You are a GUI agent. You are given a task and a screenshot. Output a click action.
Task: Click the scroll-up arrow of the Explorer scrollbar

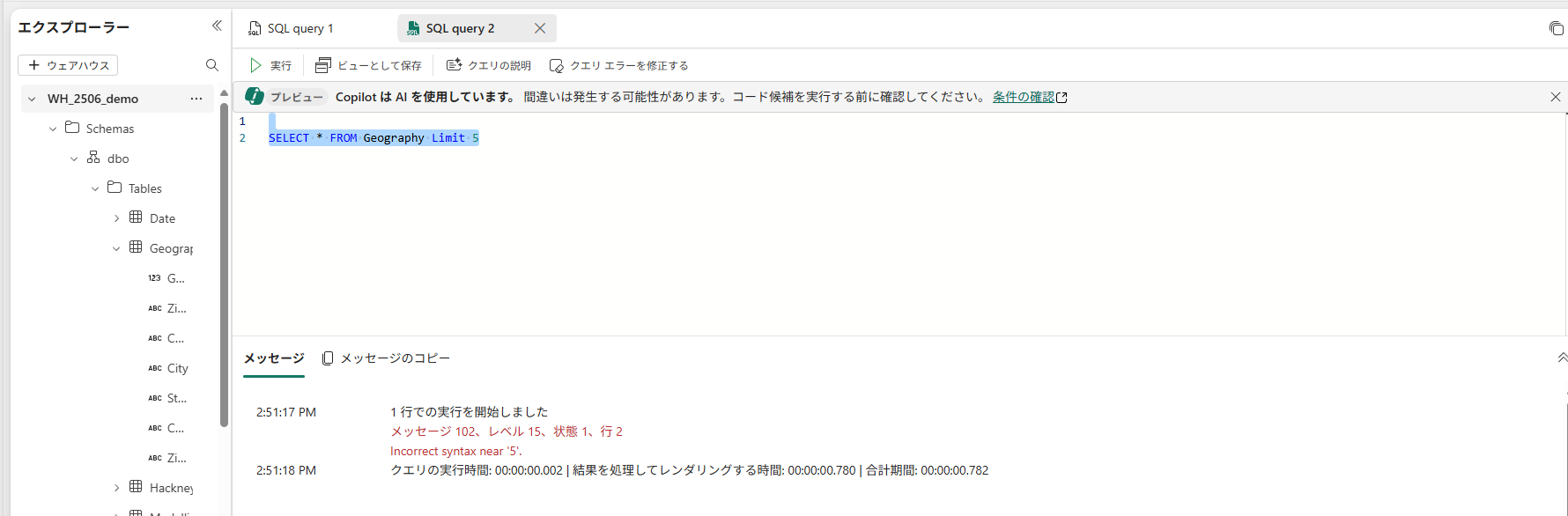224,92
